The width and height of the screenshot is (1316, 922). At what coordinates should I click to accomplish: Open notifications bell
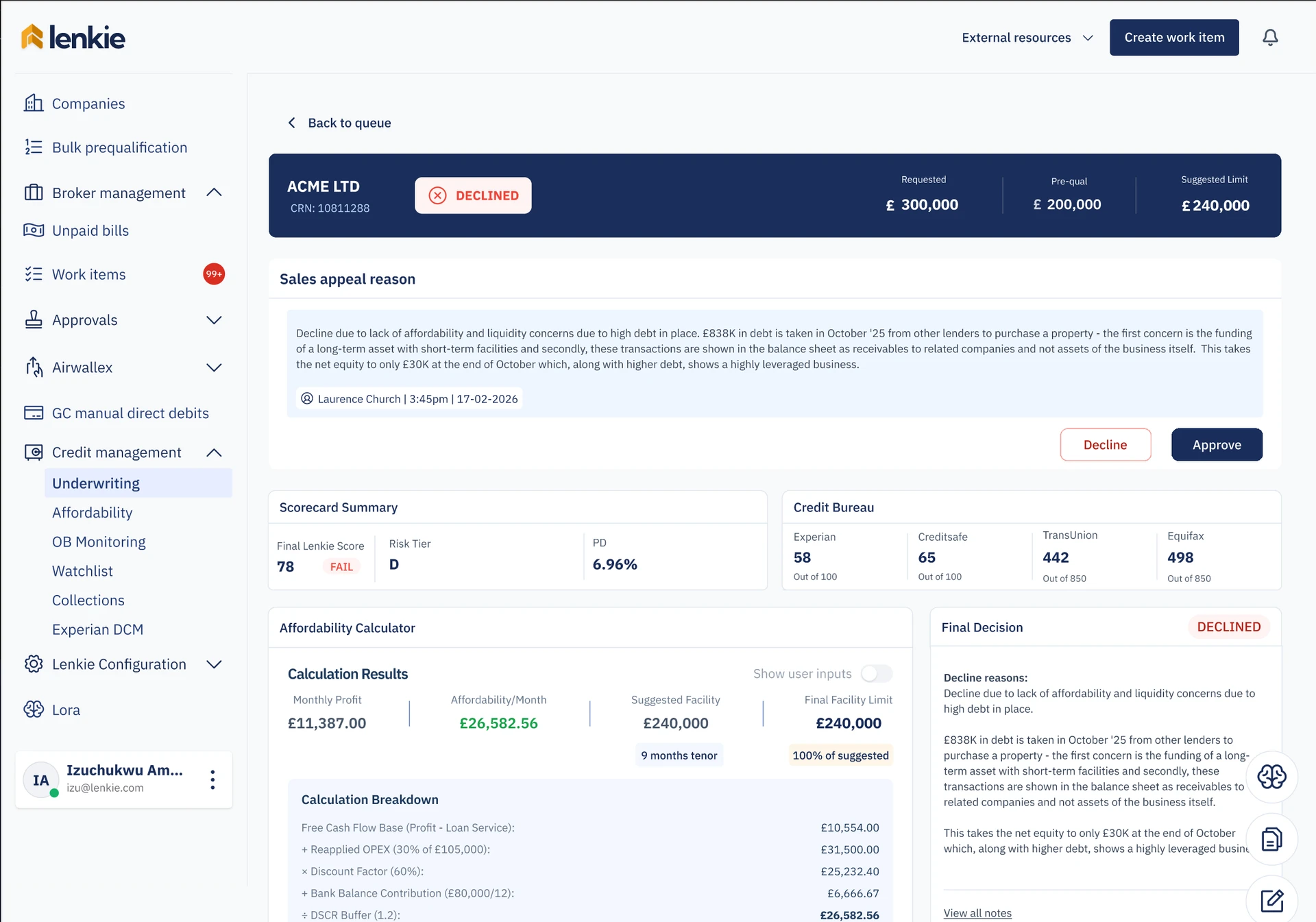(1270, 37)
